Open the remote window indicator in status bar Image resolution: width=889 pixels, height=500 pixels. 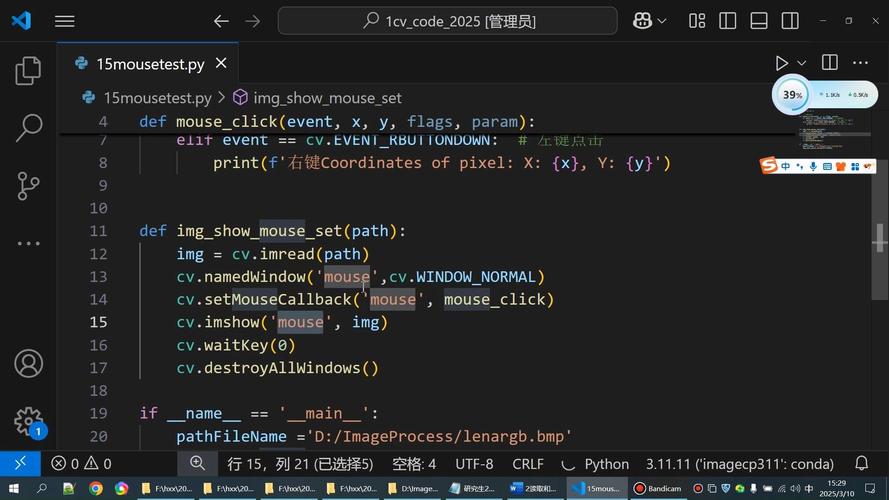coord(20,464)
